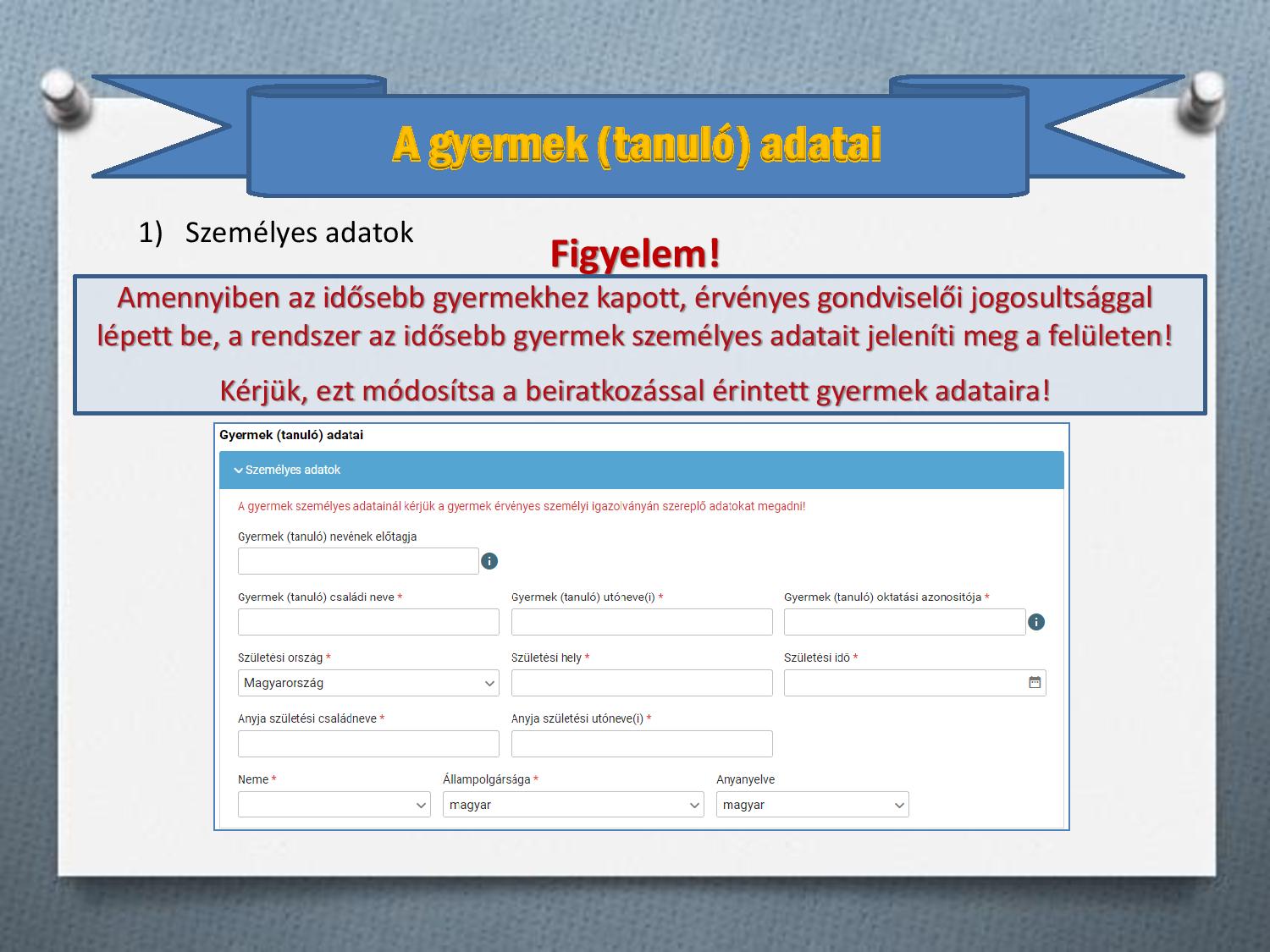This screenshot has height=952, width=1270.
Task: Open the Születési ország dropdown
Action: click(368, 683)
